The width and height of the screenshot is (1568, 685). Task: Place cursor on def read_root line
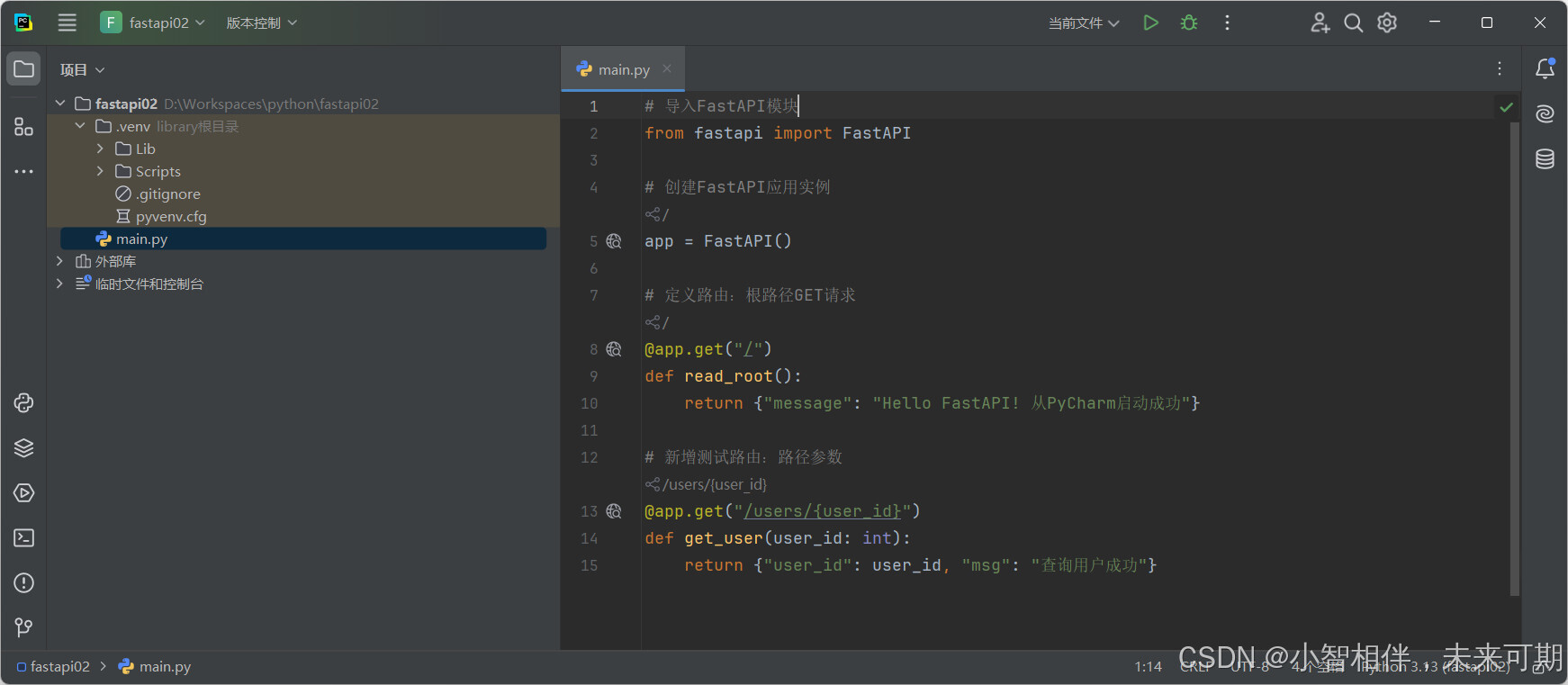(723, 376)
